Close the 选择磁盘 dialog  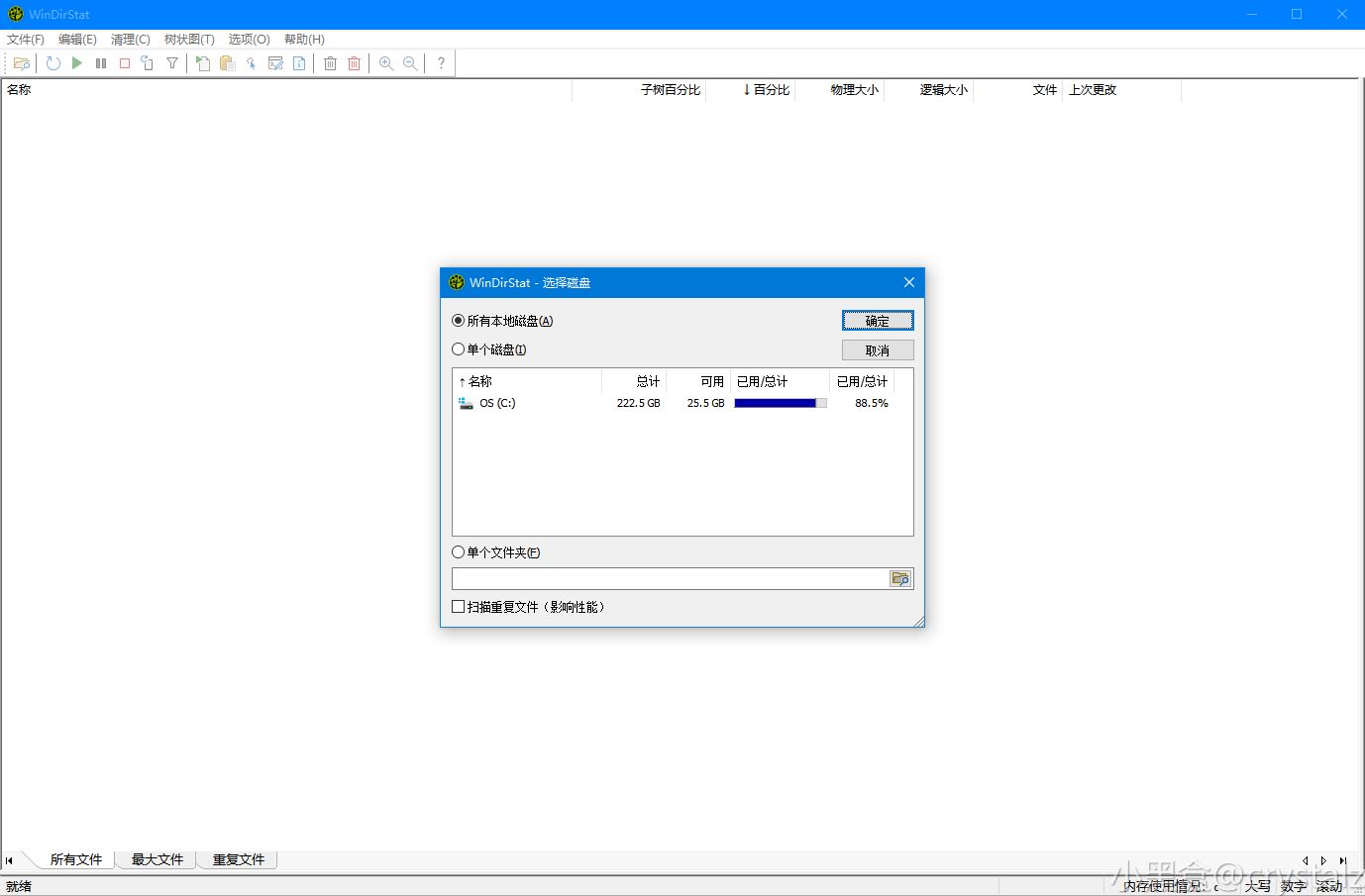coord(909,282)
